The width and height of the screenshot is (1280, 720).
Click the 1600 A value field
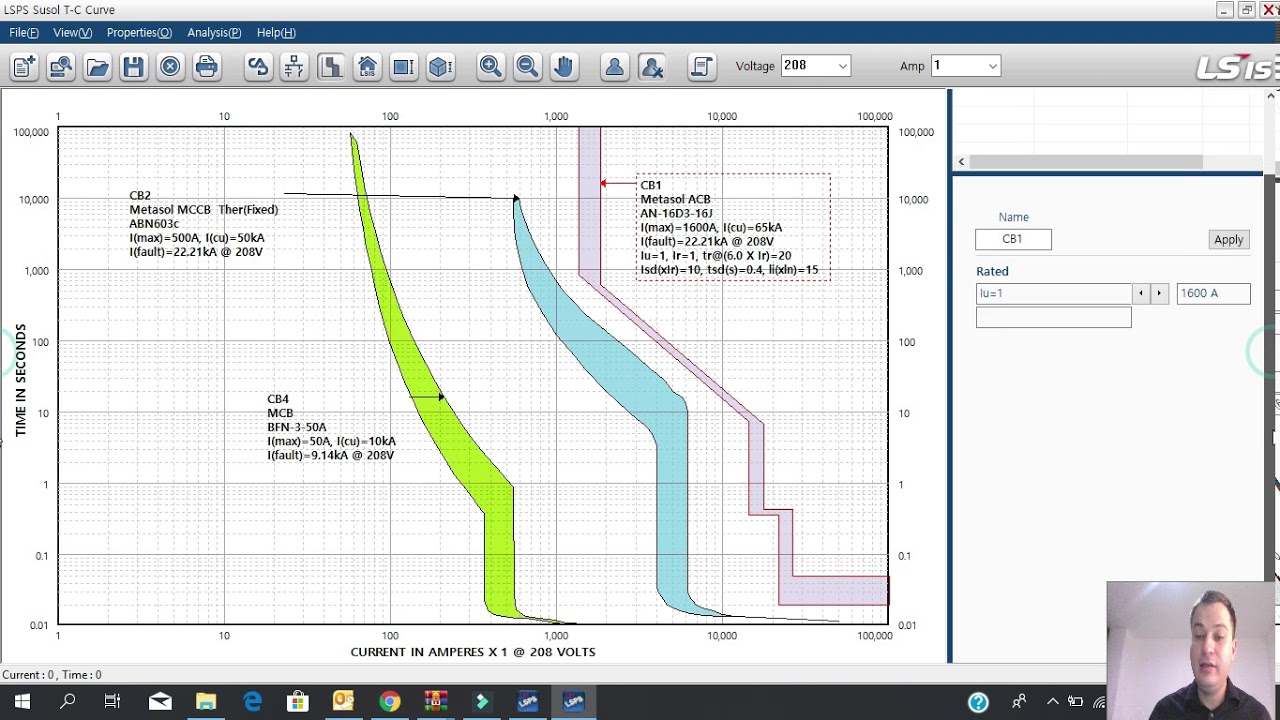[1213, 293]
